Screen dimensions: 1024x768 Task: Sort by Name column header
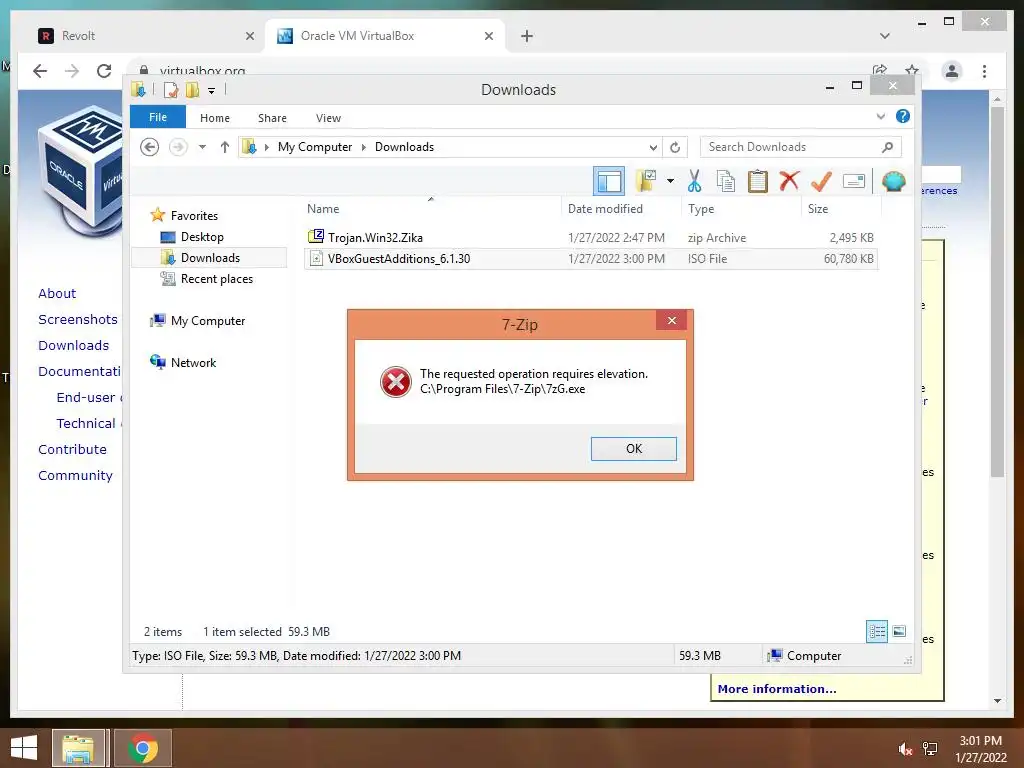pos(431,208)
